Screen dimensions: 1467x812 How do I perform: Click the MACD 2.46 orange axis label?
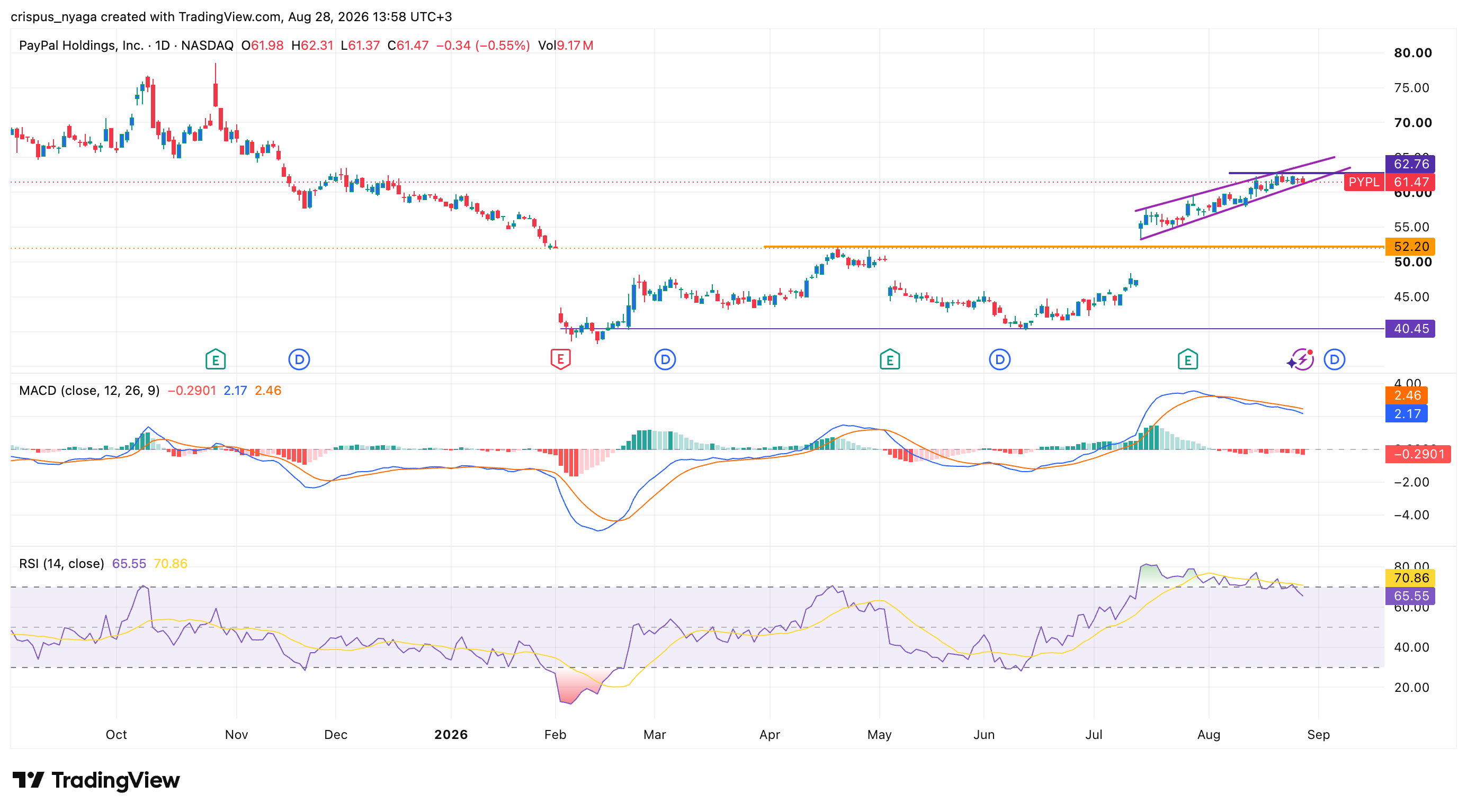coord(1407,395)
